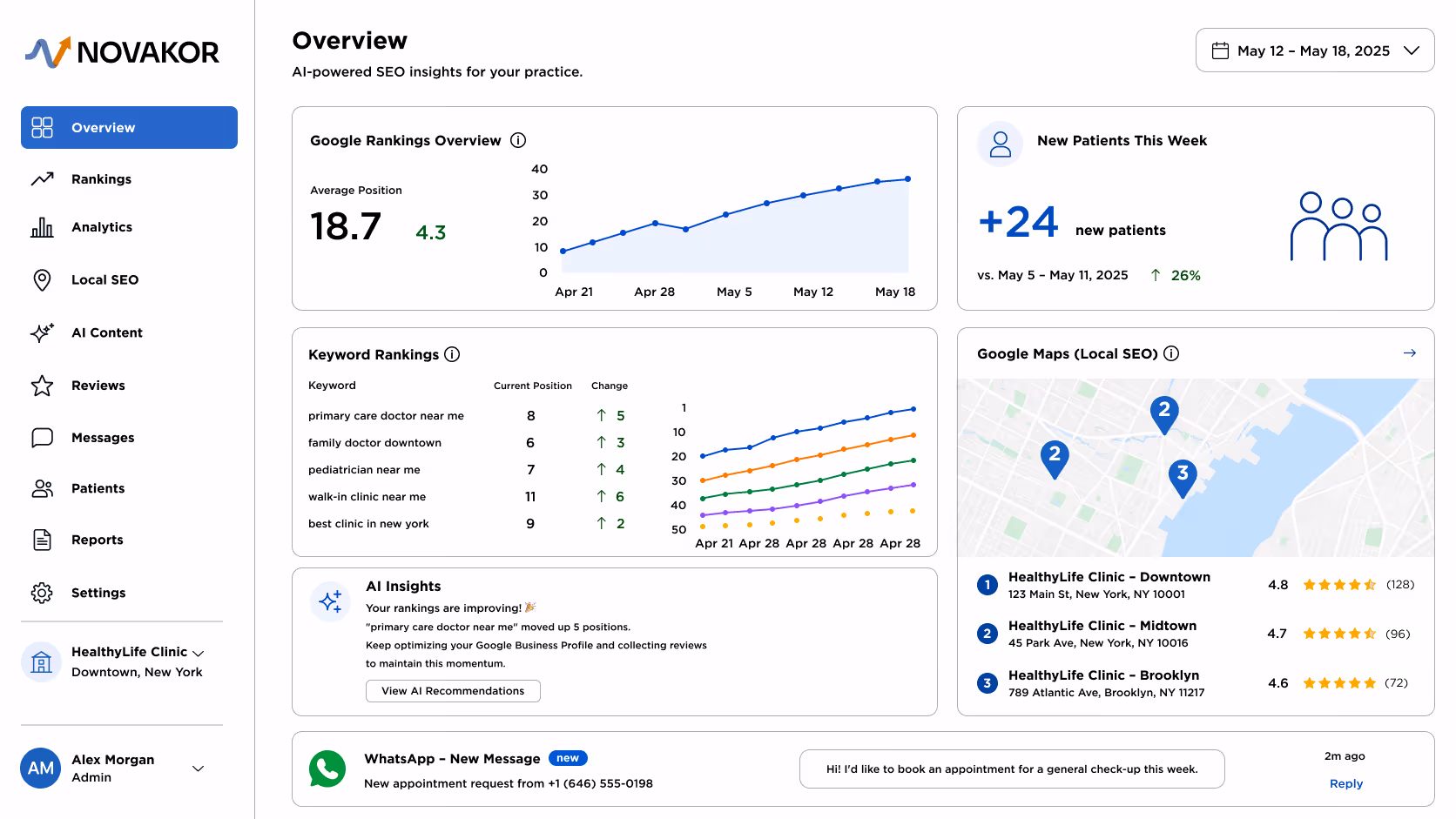Click the Average Position value 18.7
The image size is (1456, 819).
(346, 227)
